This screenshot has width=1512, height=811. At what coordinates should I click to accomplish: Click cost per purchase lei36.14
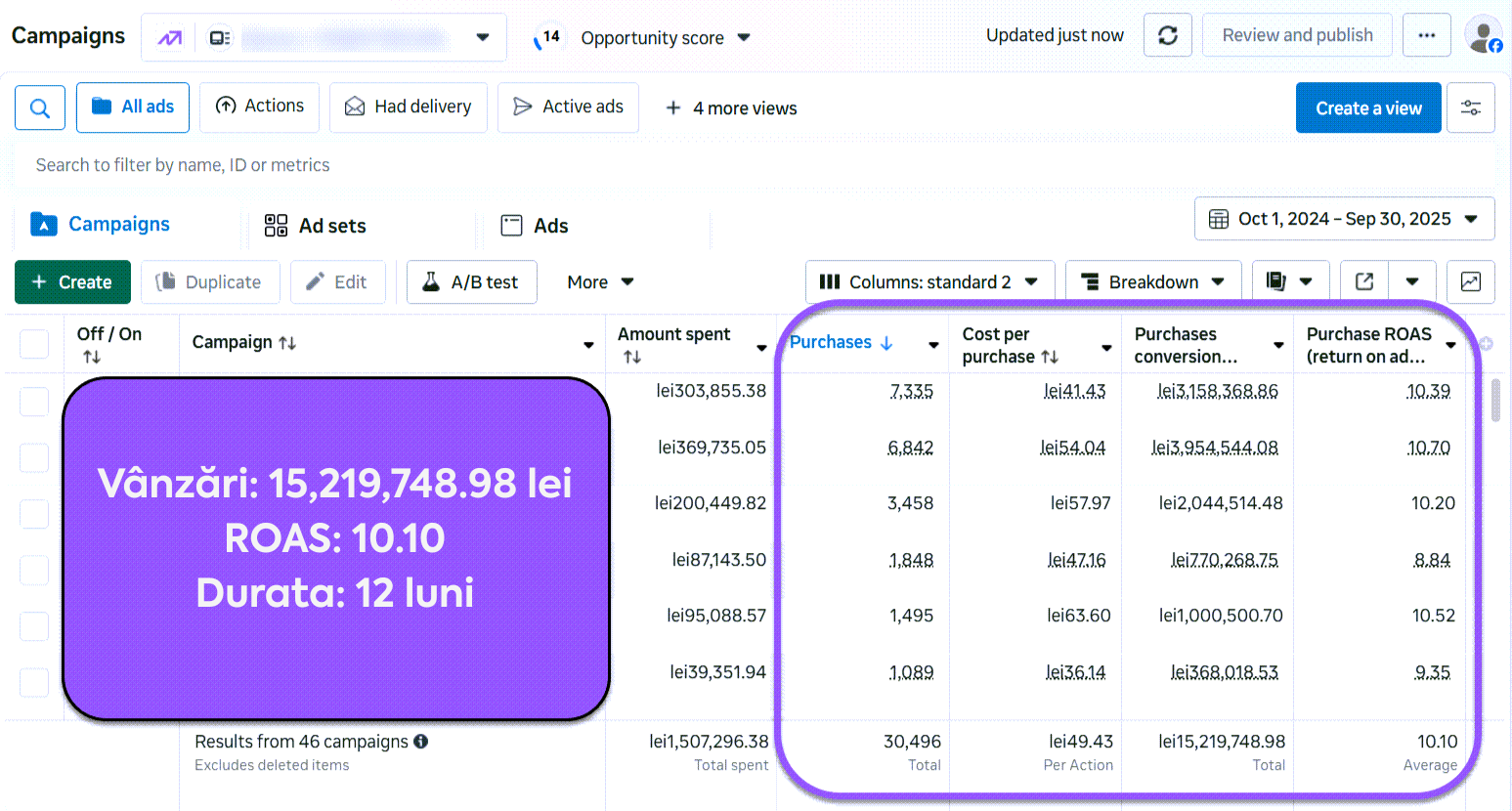1075,672
